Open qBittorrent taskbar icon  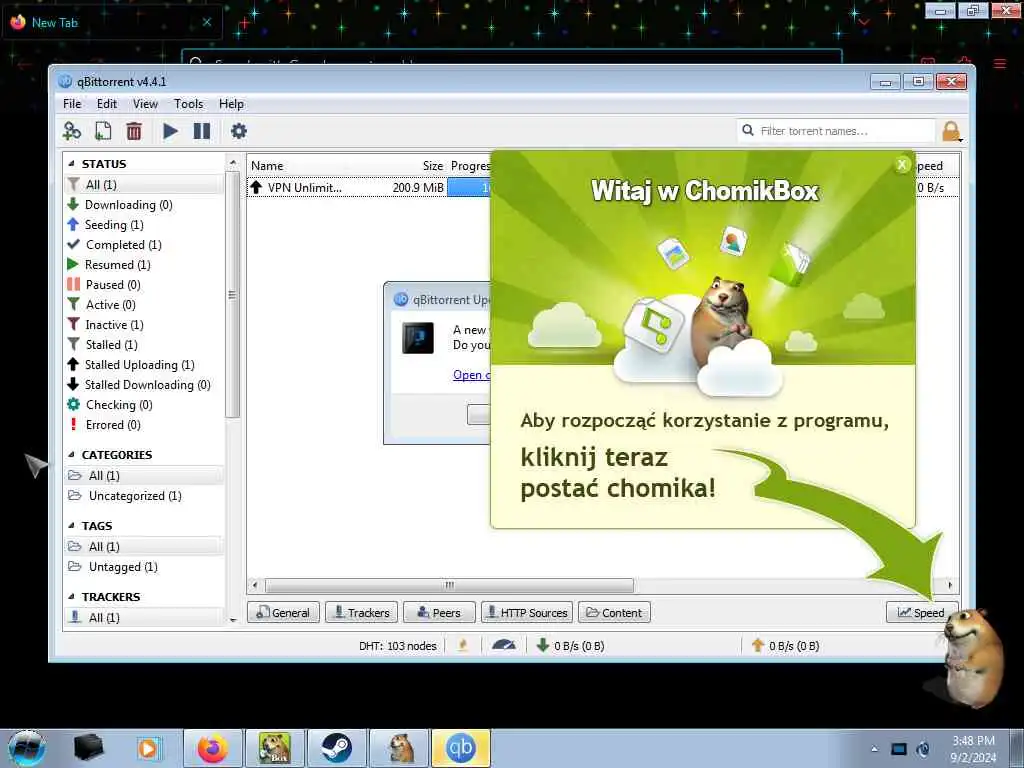(x=461, y=748)
